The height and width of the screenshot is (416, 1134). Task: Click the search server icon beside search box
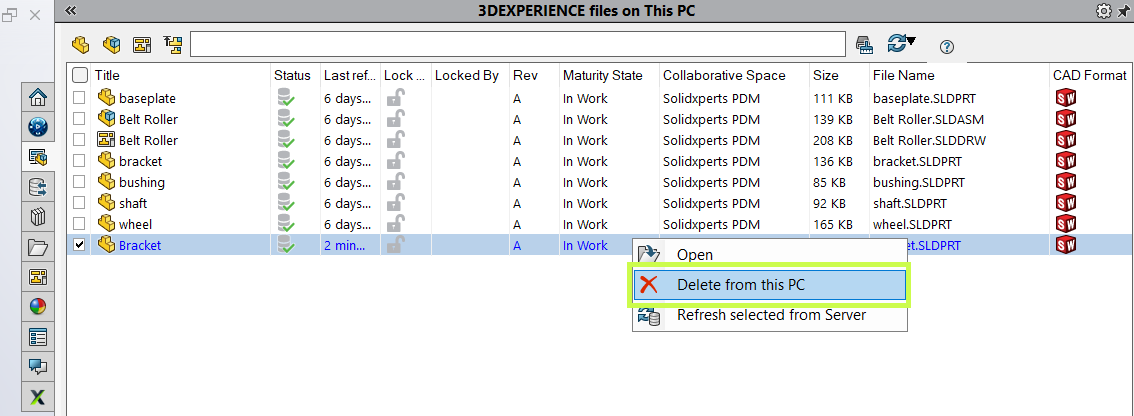865,44
